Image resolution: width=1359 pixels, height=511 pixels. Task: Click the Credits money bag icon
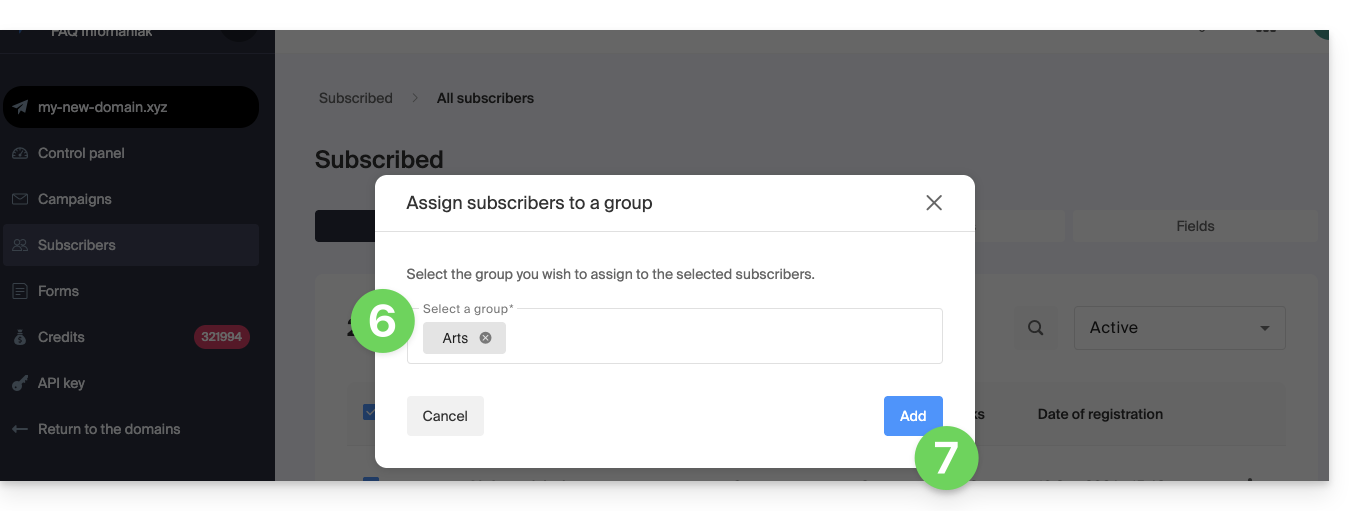(20, 337)
